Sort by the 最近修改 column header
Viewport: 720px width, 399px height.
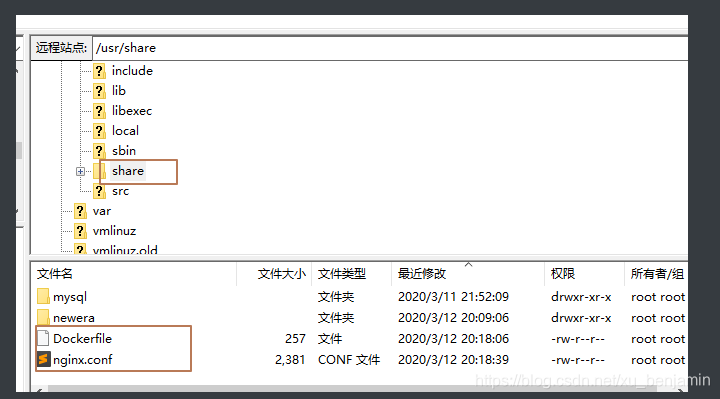point(468,274)
